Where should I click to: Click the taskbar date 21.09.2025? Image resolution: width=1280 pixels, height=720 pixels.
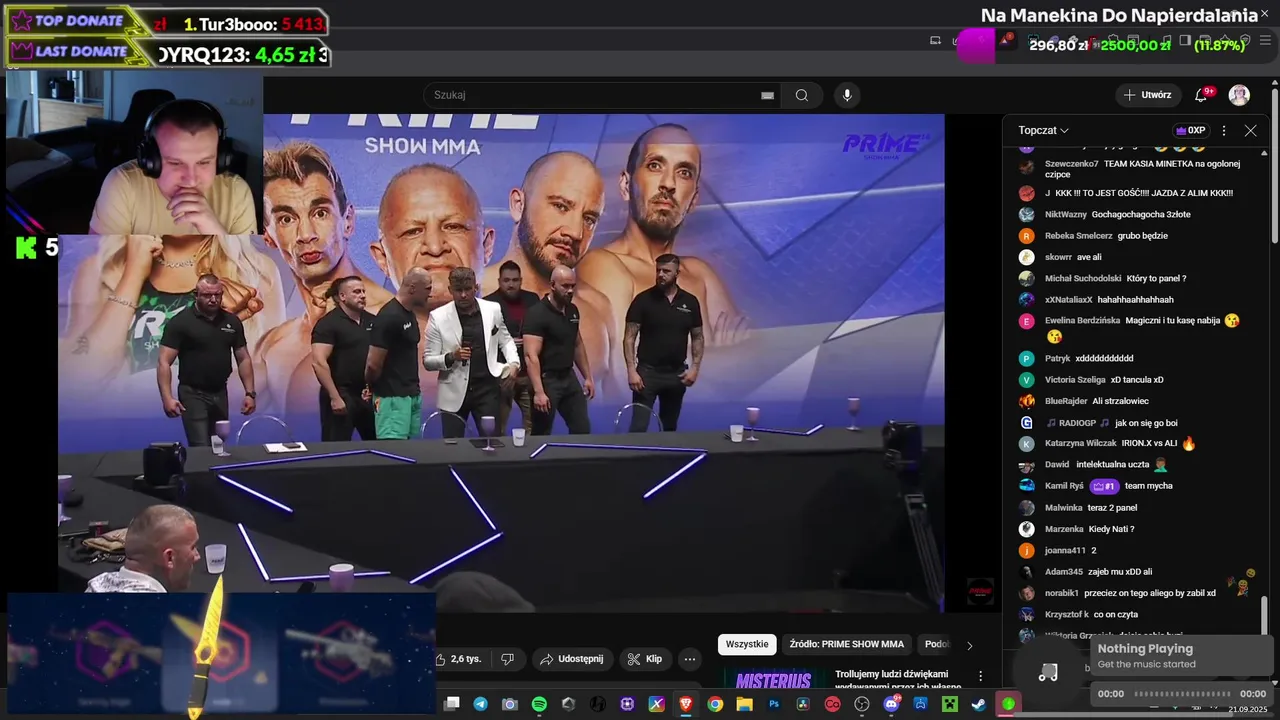(1248, 709)
